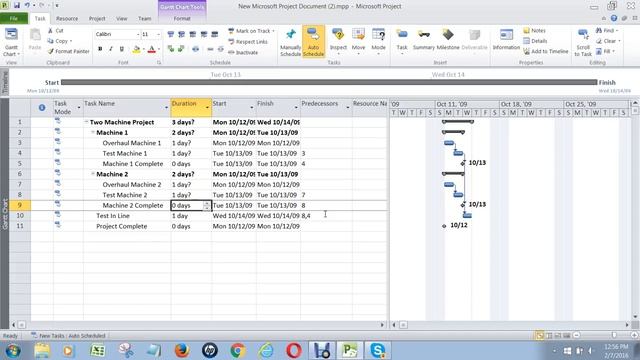Click the Format Painter tool
Screen dimensions: 640x360
point(68,51)
